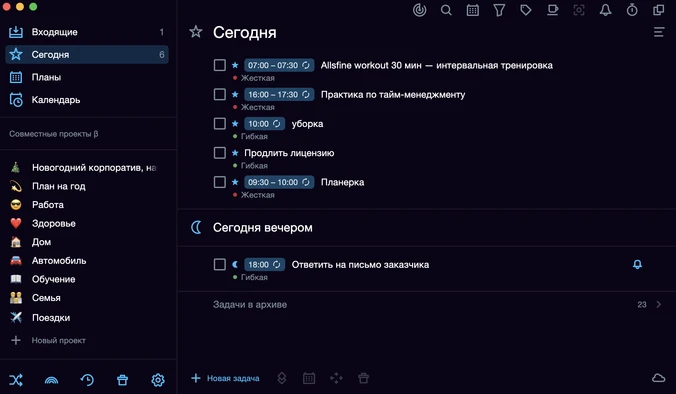Open settings gear in sidebar footer

coord(158,380)
